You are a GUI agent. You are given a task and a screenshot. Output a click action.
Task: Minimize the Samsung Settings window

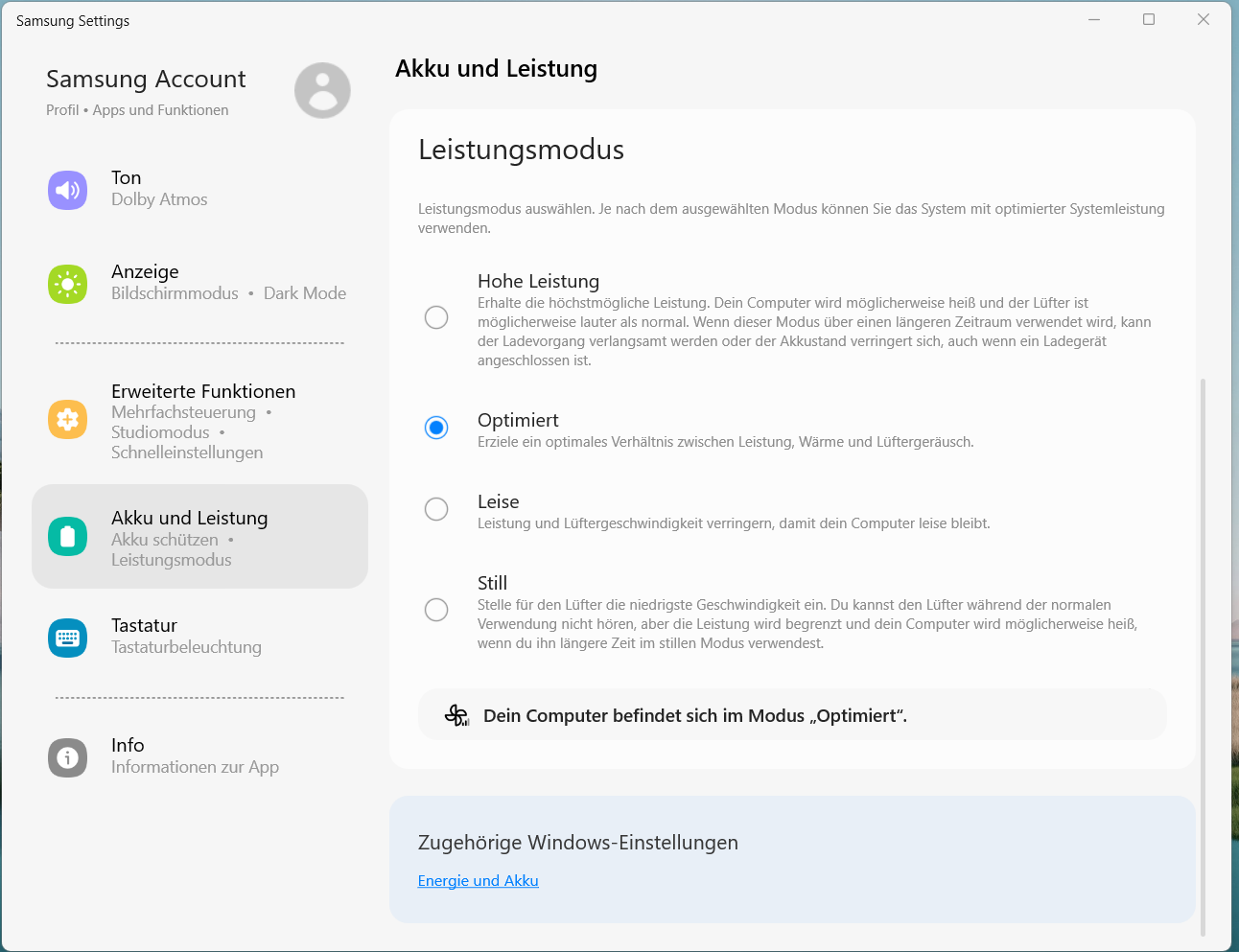click(x=1094, y=19)
